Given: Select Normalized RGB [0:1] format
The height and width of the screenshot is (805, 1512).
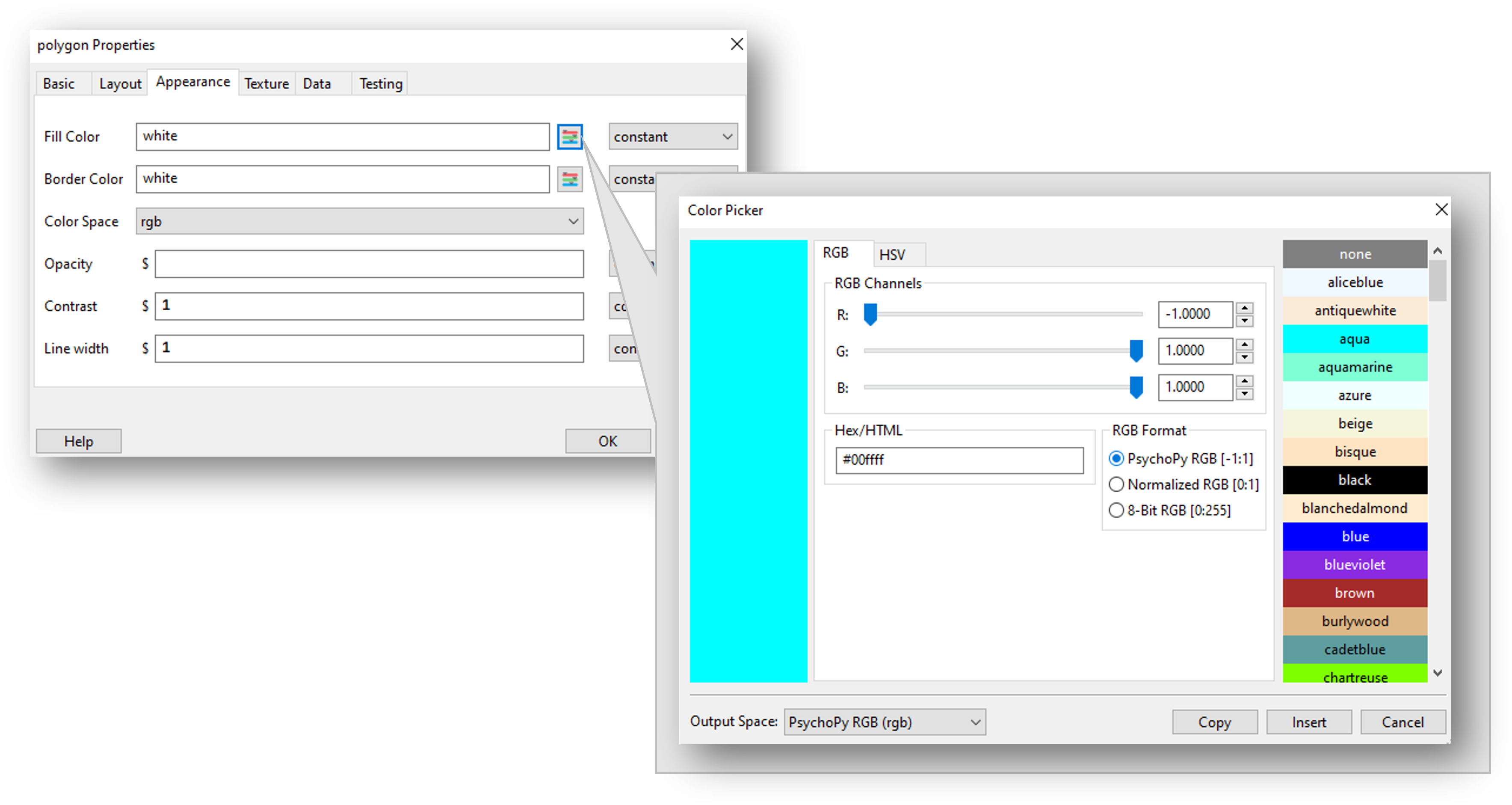Looking at the screenshot, I should coord(1118,484).
